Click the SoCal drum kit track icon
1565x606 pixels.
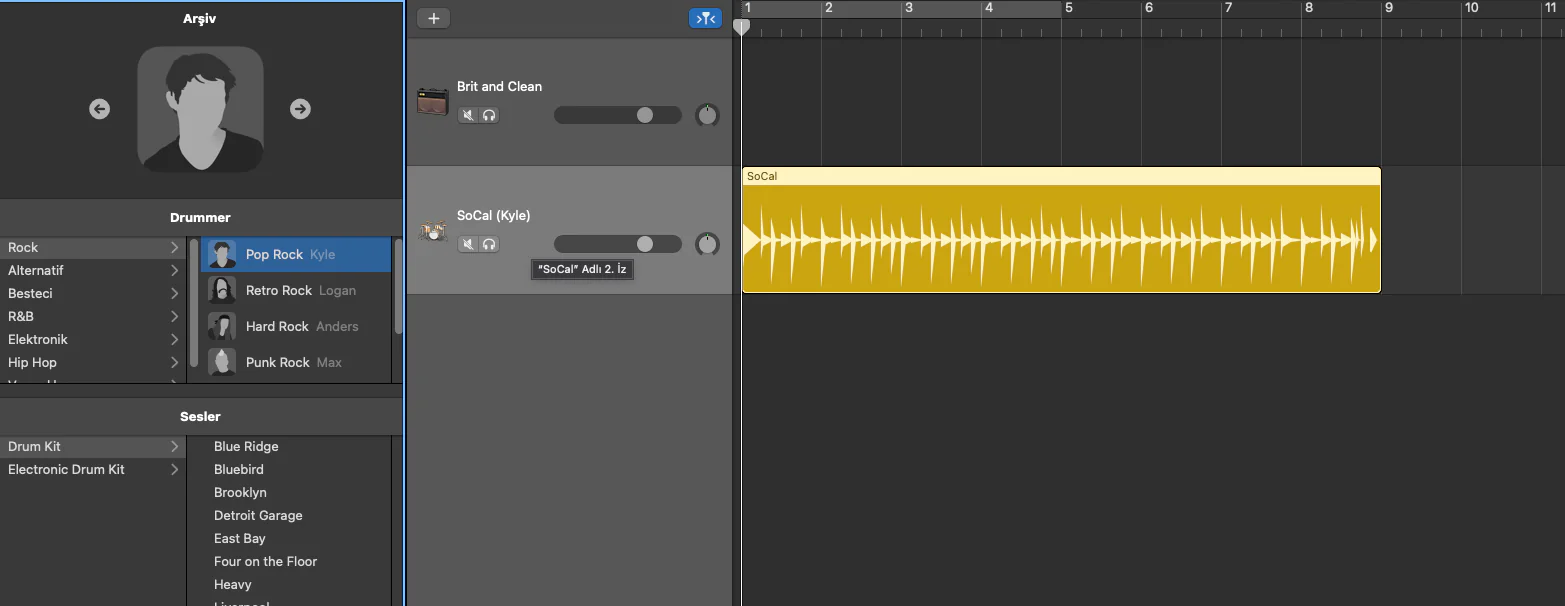[432, 231]
